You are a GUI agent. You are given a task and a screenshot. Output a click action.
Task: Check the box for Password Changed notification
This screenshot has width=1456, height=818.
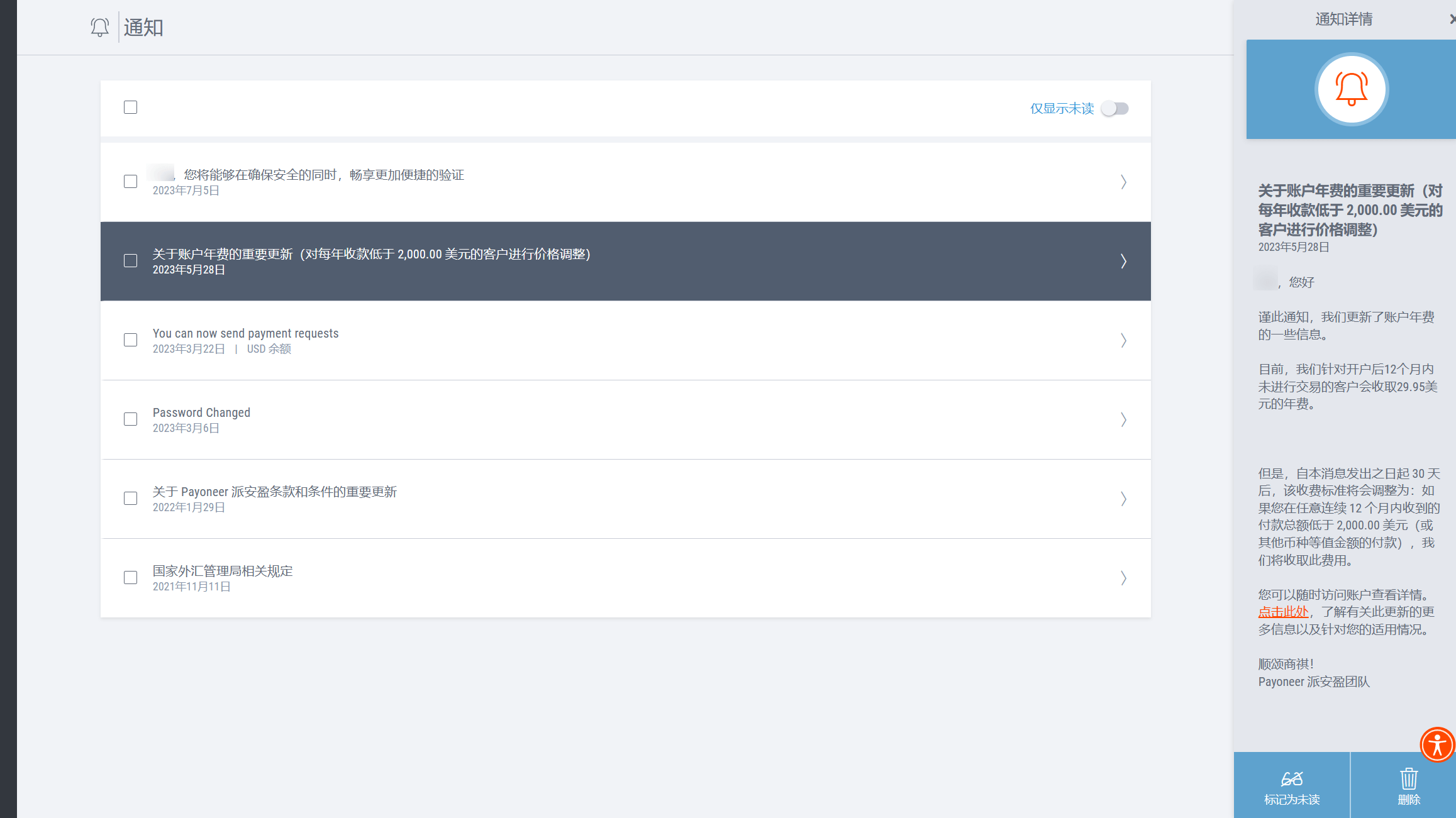[130, 419]
